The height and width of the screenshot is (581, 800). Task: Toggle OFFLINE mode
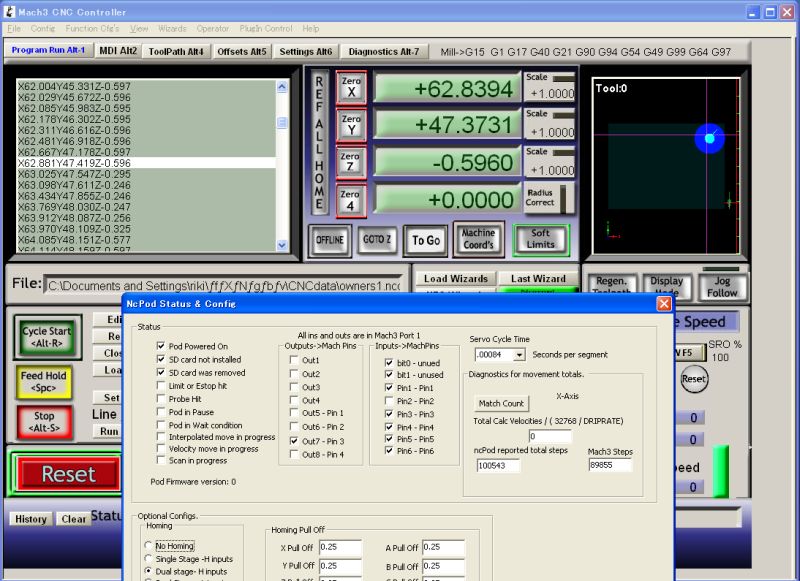pos(330,240)
